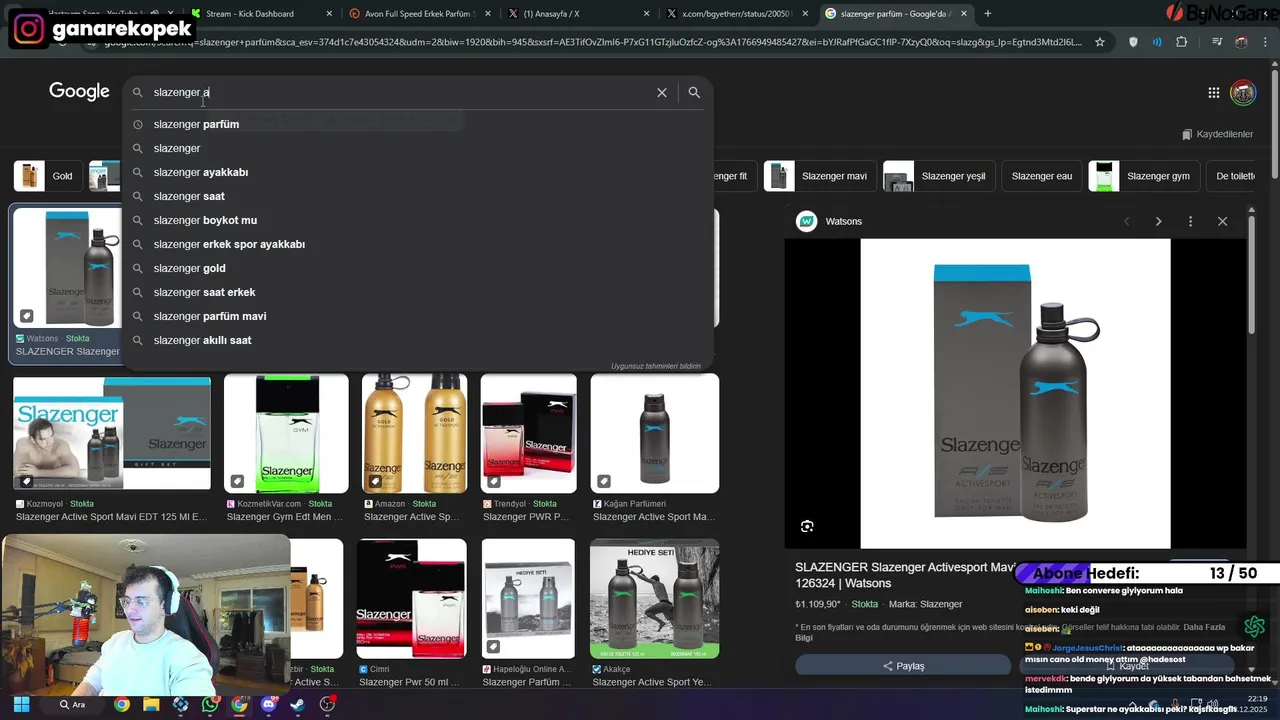This screenshot has width=1280, height=720.
Task: Filter images by Slazenger gym chip
Action: pos(1144,176)
